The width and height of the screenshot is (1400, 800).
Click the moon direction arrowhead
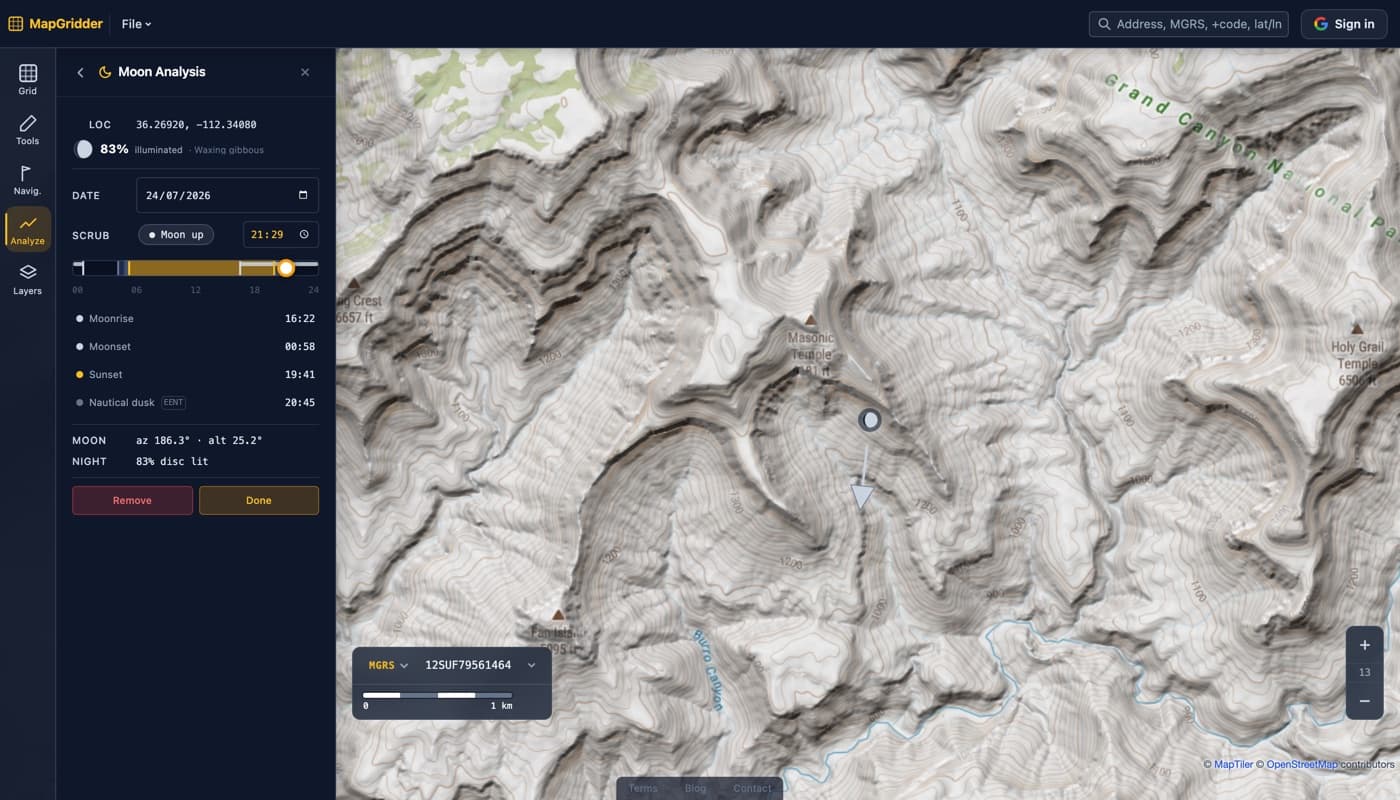862,496
